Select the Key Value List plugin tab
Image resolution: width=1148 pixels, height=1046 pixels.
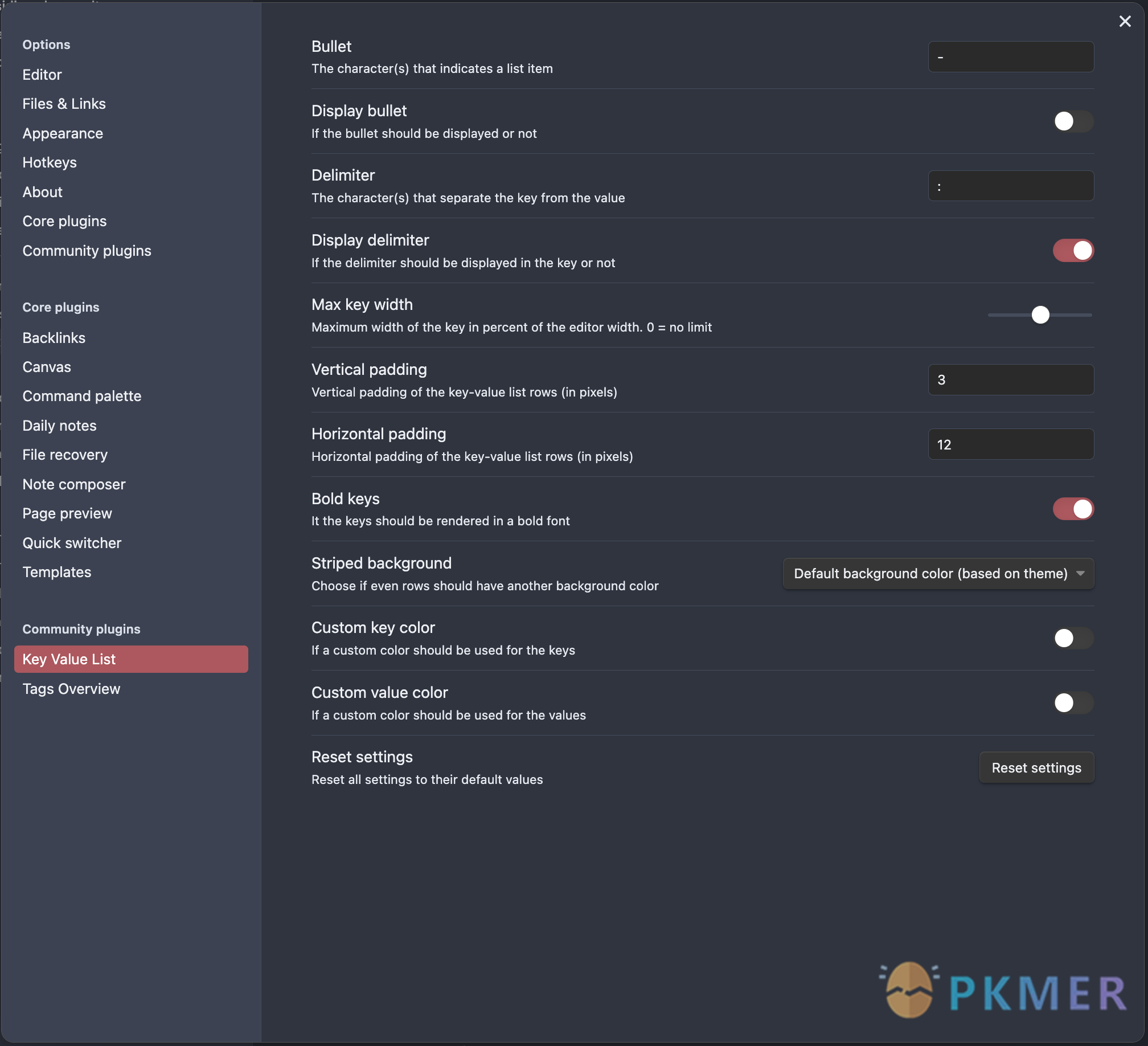pos(131,659)
